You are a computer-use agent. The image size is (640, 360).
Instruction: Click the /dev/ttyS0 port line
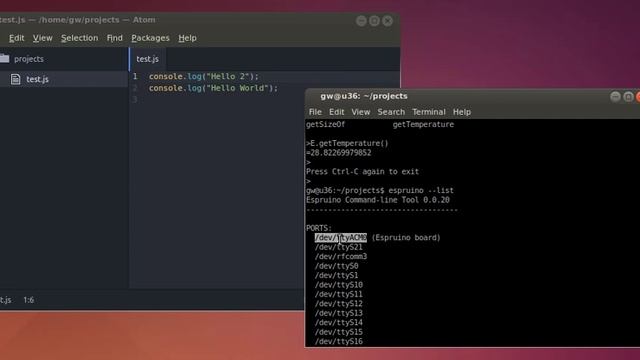[336, 266]
